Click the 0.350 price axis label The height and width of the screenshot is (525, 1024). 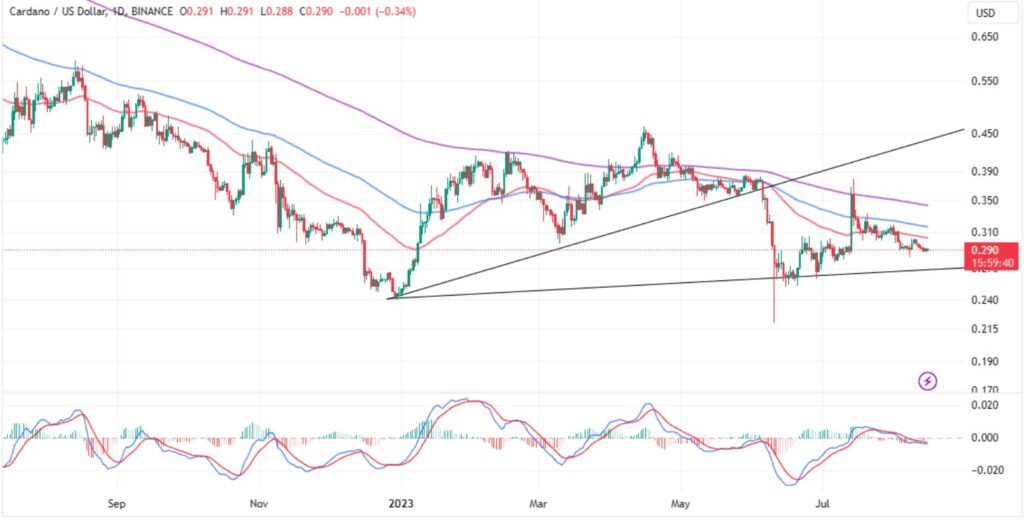click(987, 201)
